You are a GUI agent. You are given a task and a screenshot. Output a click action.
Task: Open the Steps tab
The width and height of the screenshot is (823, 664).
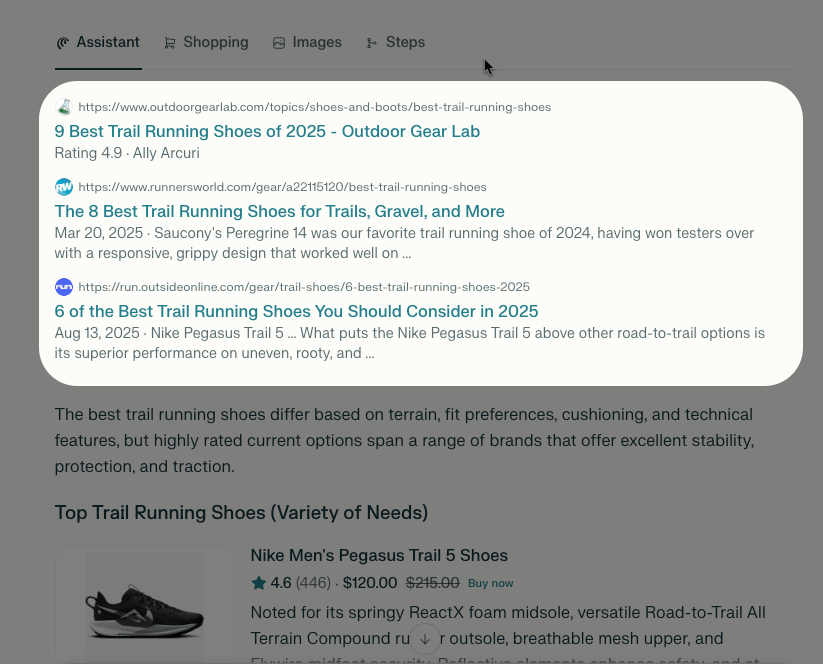405,42
